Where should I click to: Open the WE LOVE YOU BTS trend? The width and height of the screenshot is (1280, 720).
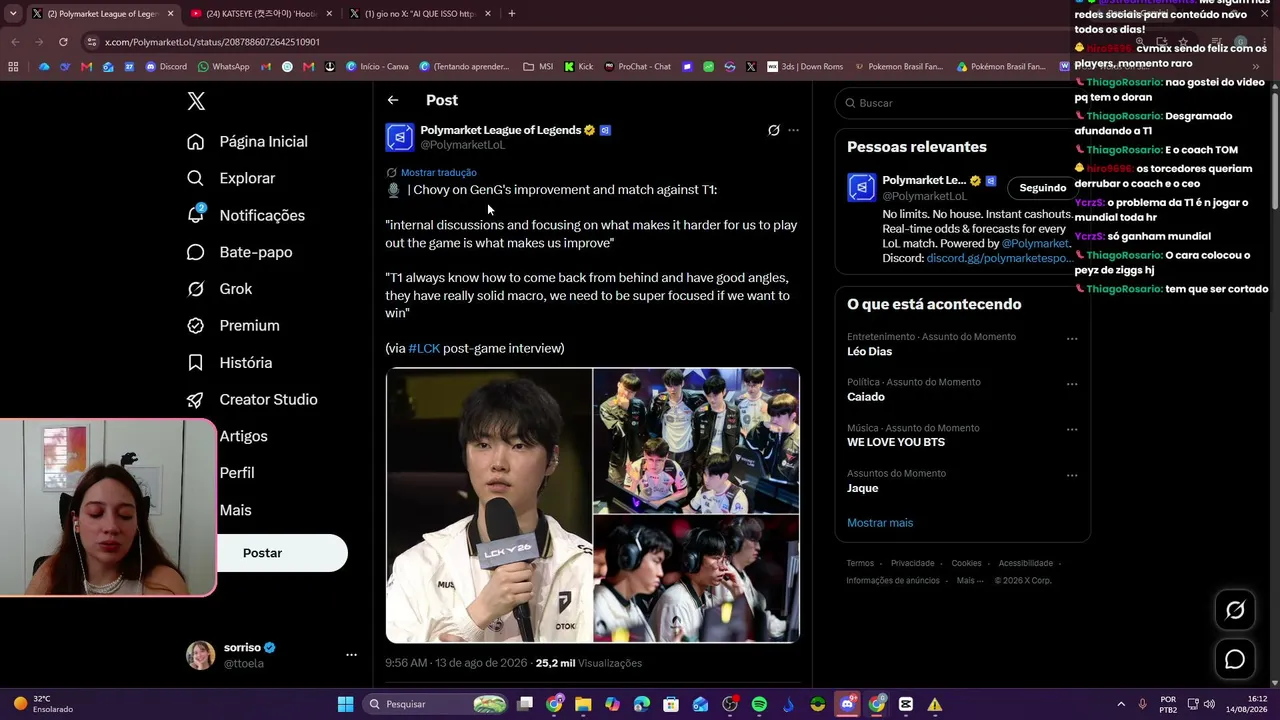click(896, 442)
